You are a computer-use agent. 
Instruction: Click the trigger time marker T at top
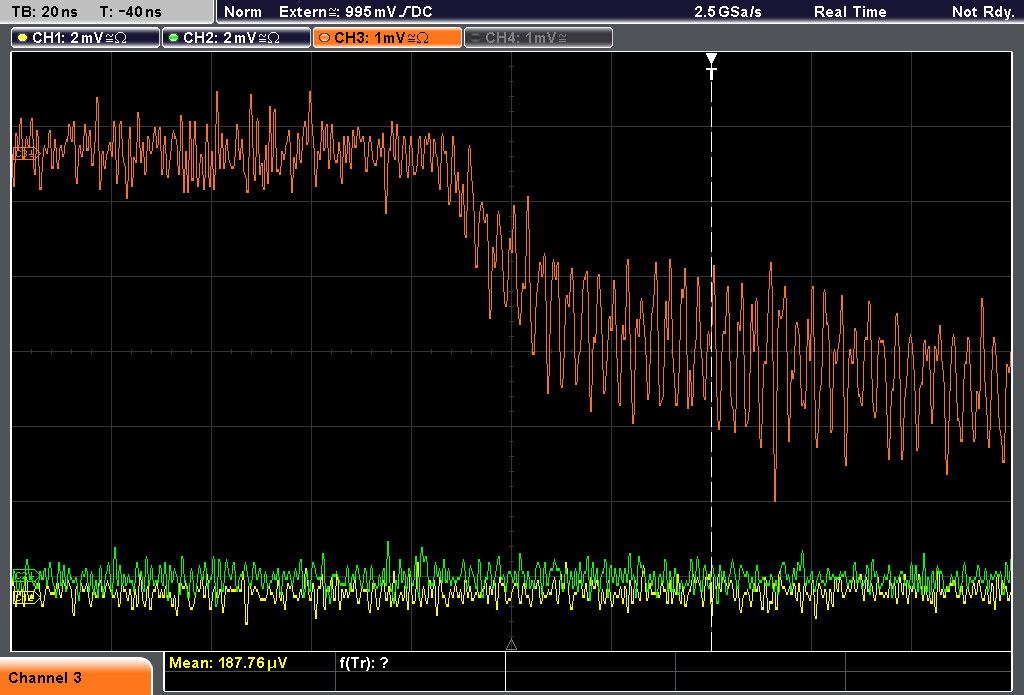click(711, 66)
